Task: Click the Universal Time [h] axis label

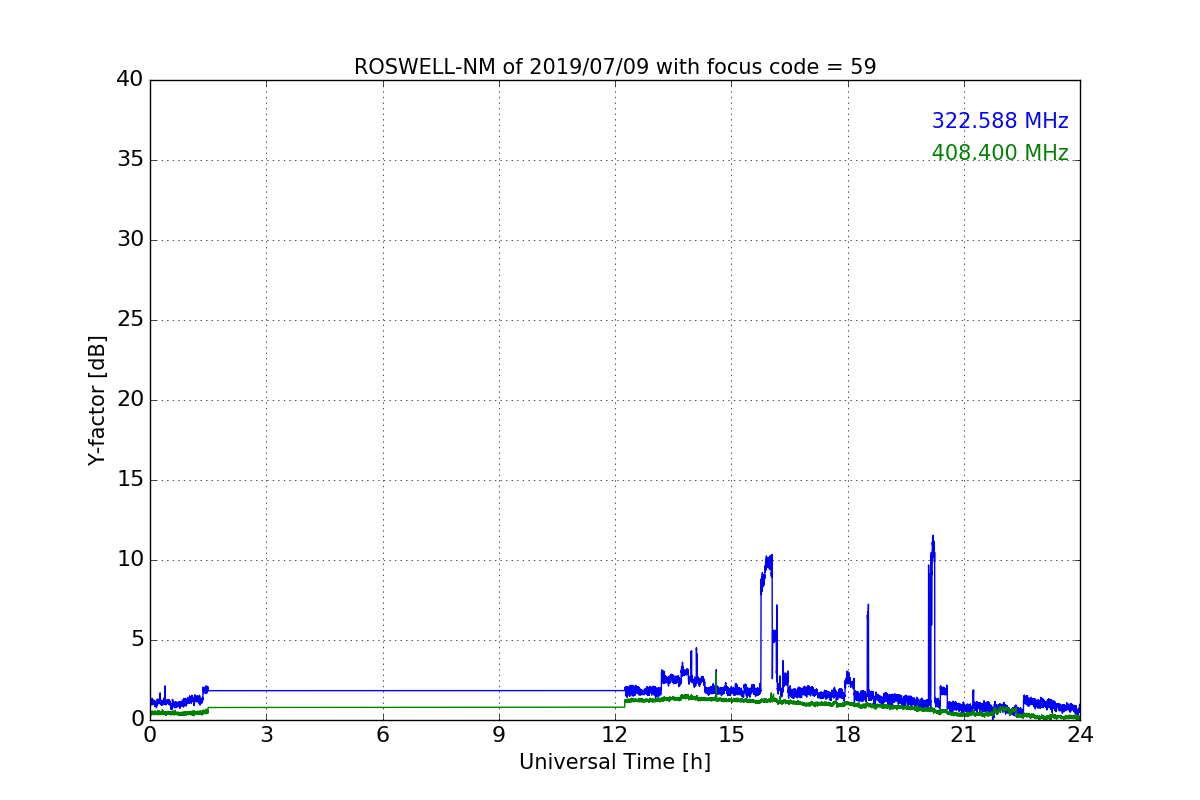Action: pos(615,762)
